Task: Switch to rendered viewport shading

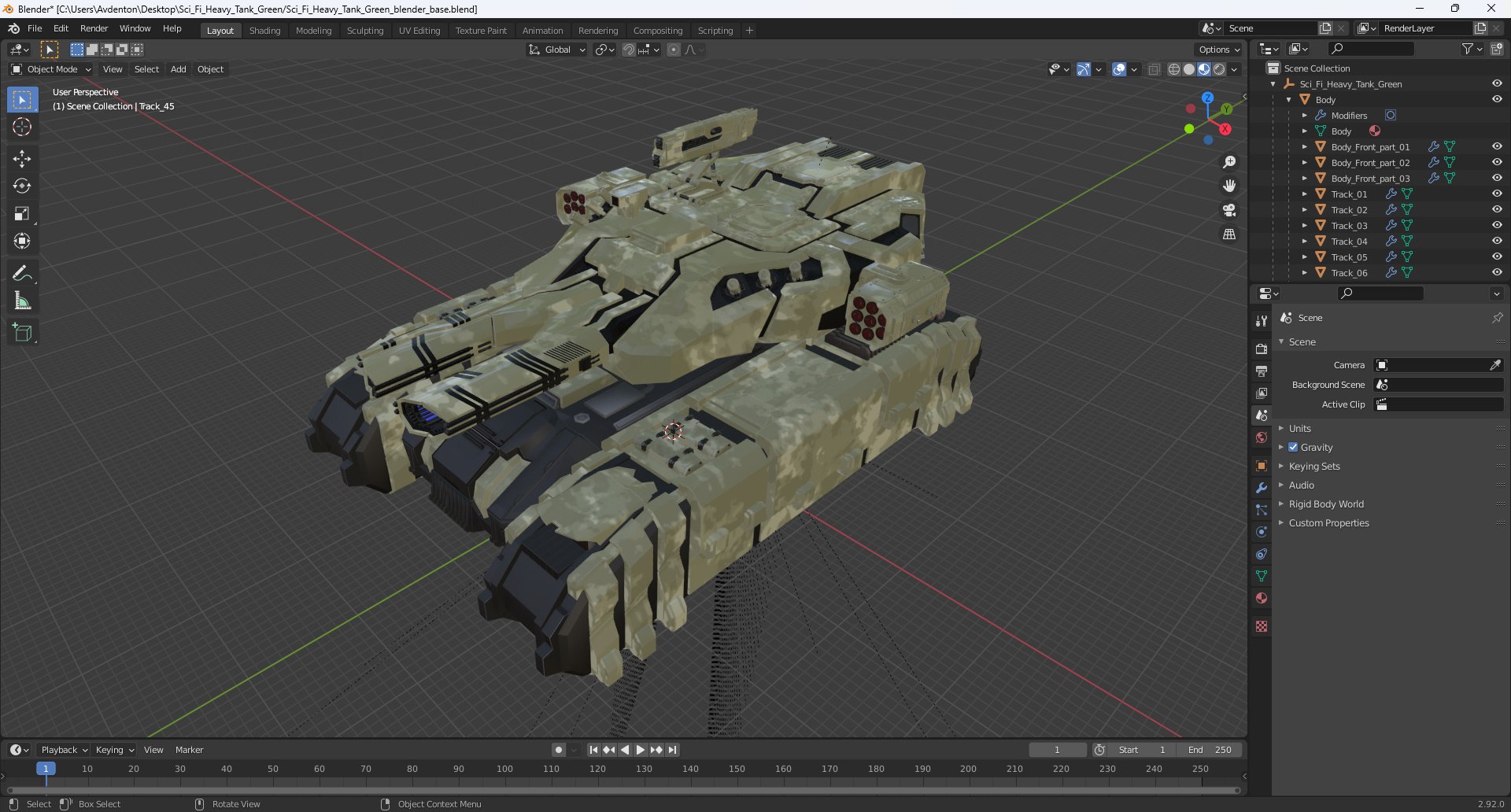Action: (1219, 69)
